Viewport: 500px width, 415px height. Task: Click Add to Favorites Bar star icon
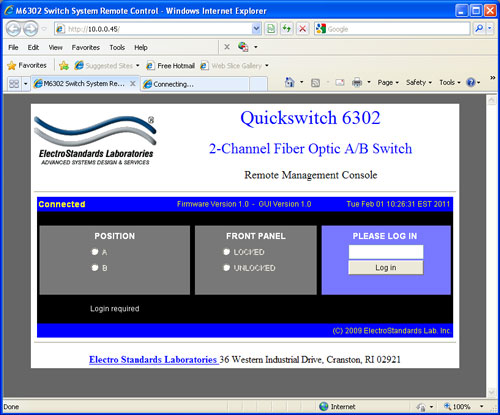(64, 66)
